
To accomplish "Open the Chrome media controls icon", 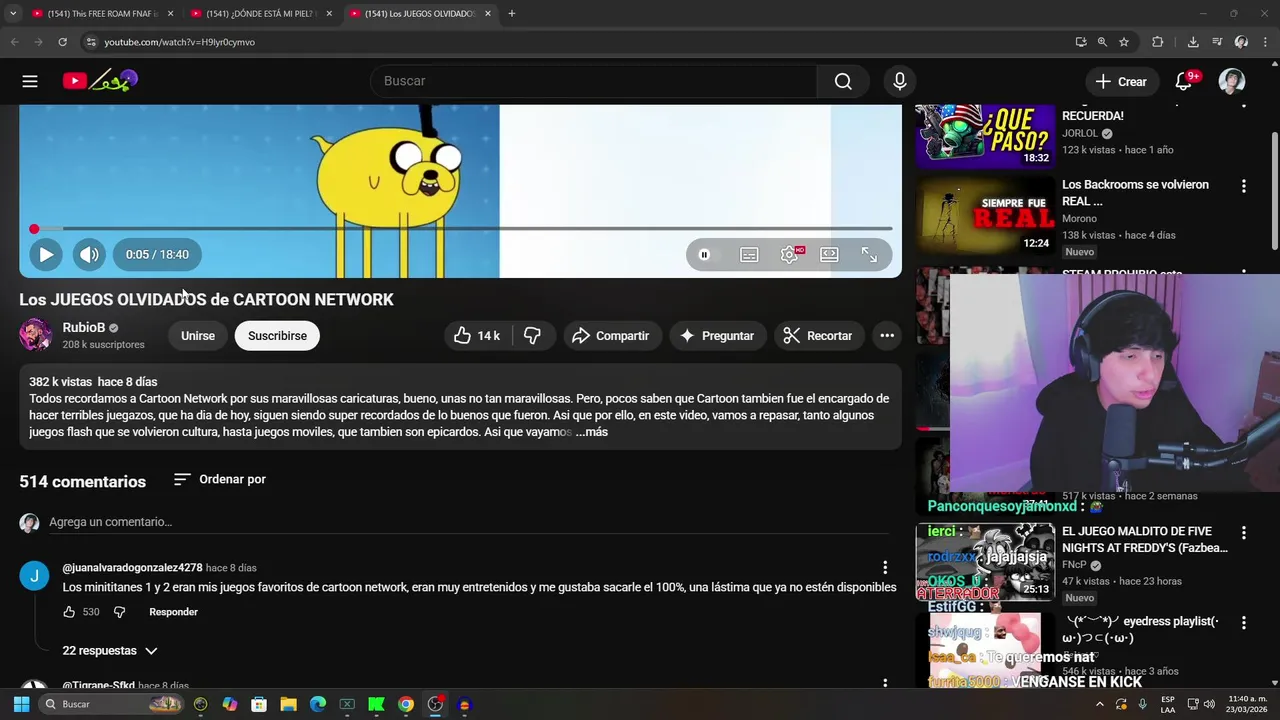I will click(1217, 42).
